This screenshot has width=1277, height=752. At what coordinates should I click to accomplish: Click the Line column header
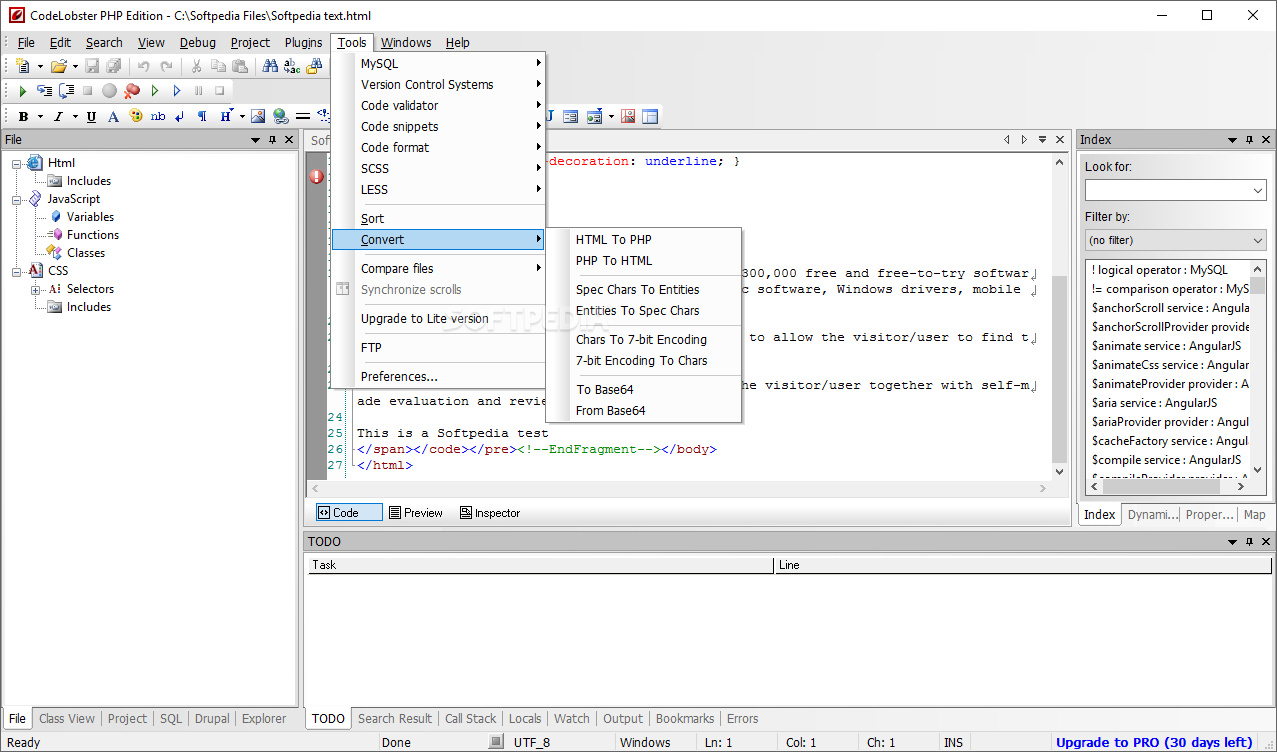(1022, 565)
